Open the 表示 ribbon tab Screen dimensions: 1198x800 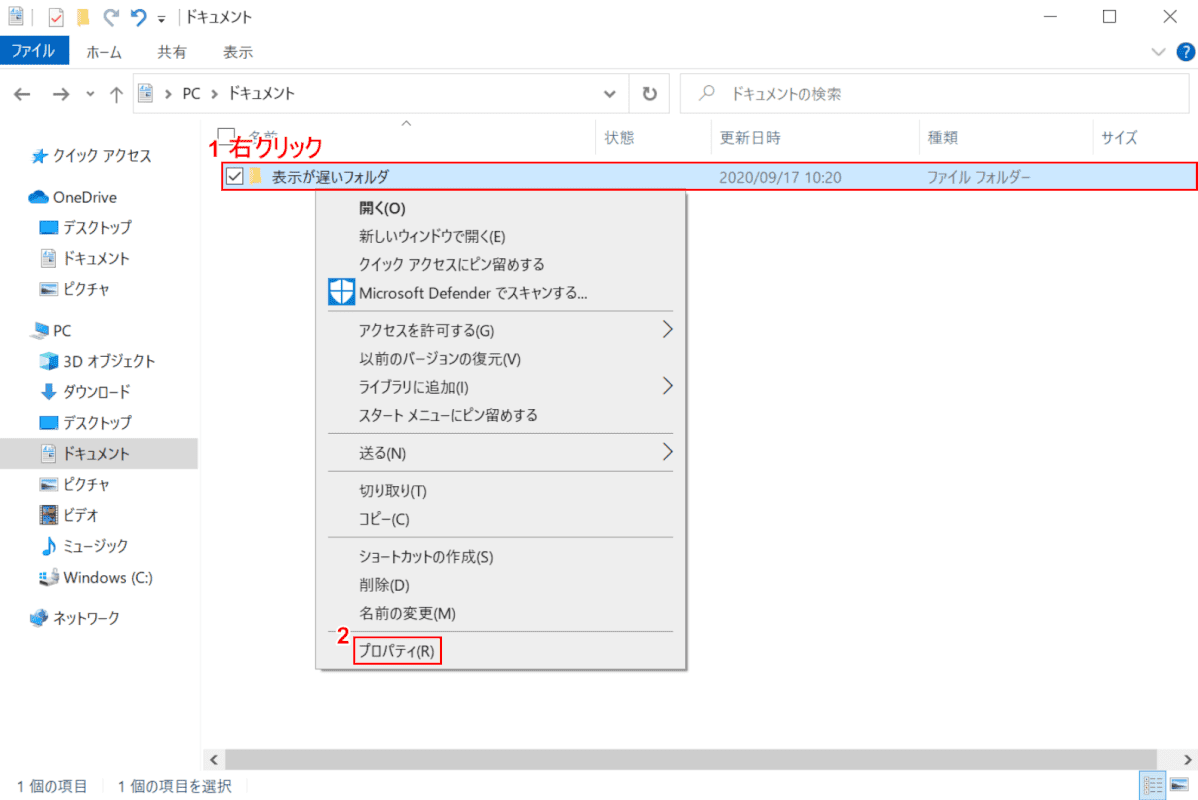click(238, 52)
